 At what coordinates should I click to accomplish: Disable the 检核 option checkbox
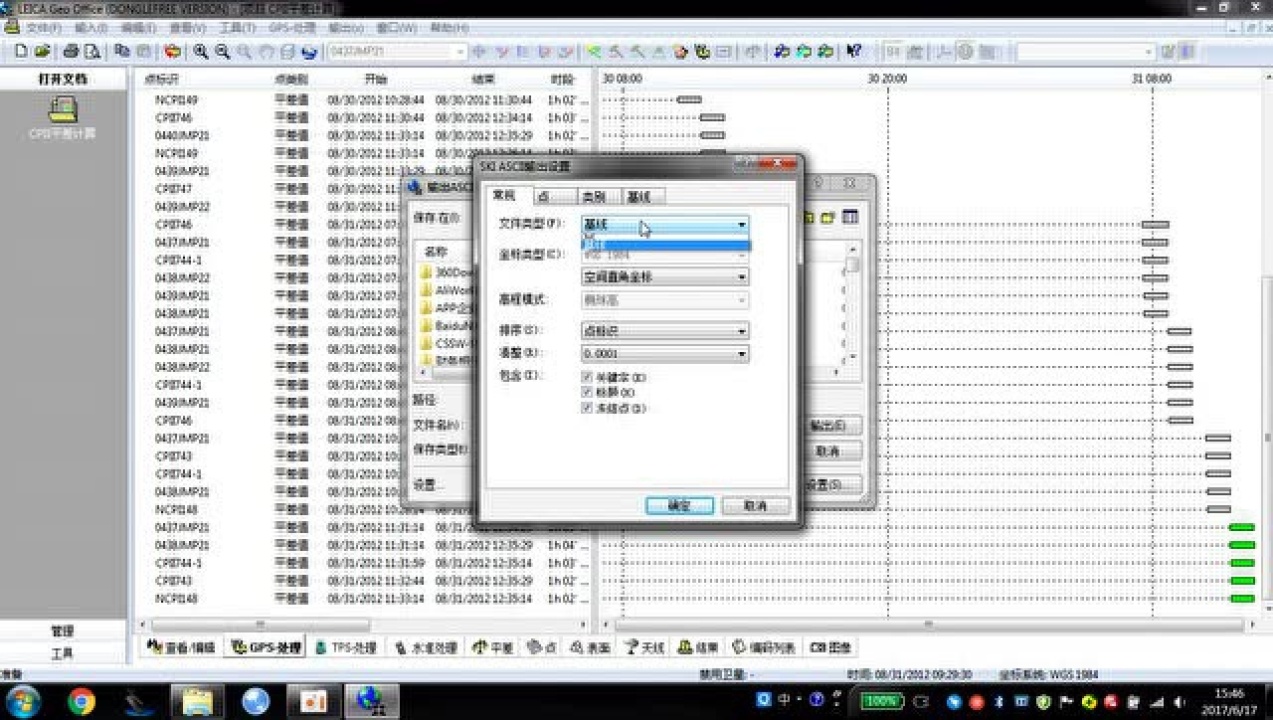pyautogui.click(x=588, y=392)
